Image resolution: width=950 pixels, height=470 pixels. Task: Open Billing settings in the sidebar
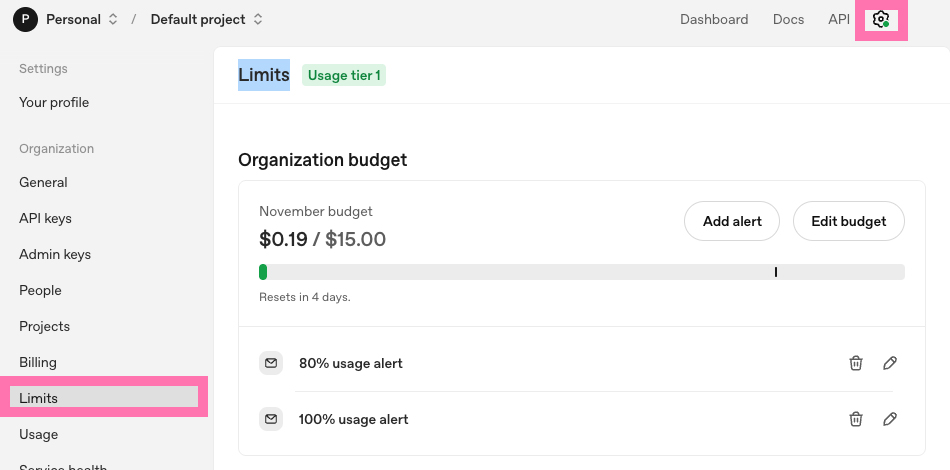pos(38,362)
